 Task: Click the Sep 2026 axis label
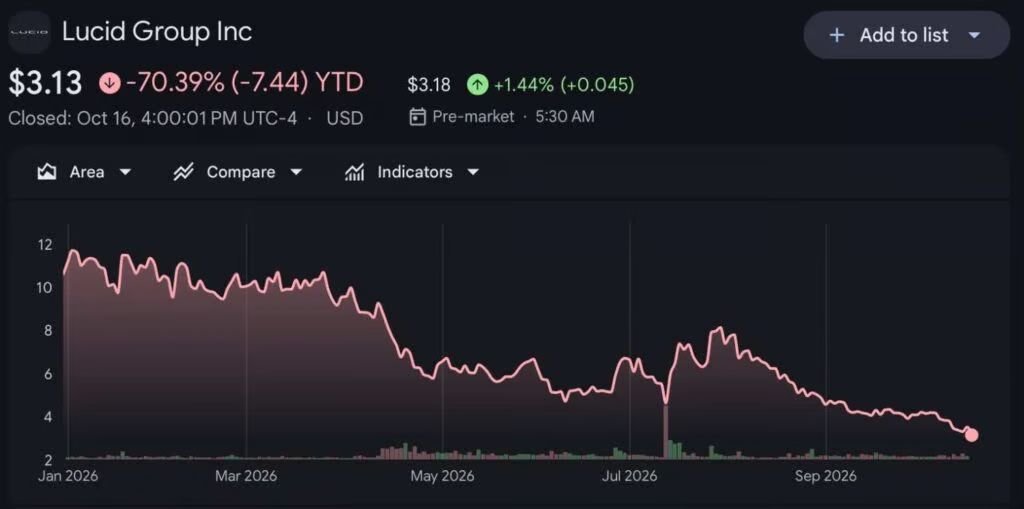pyautogui.click(x=825, y=476)
